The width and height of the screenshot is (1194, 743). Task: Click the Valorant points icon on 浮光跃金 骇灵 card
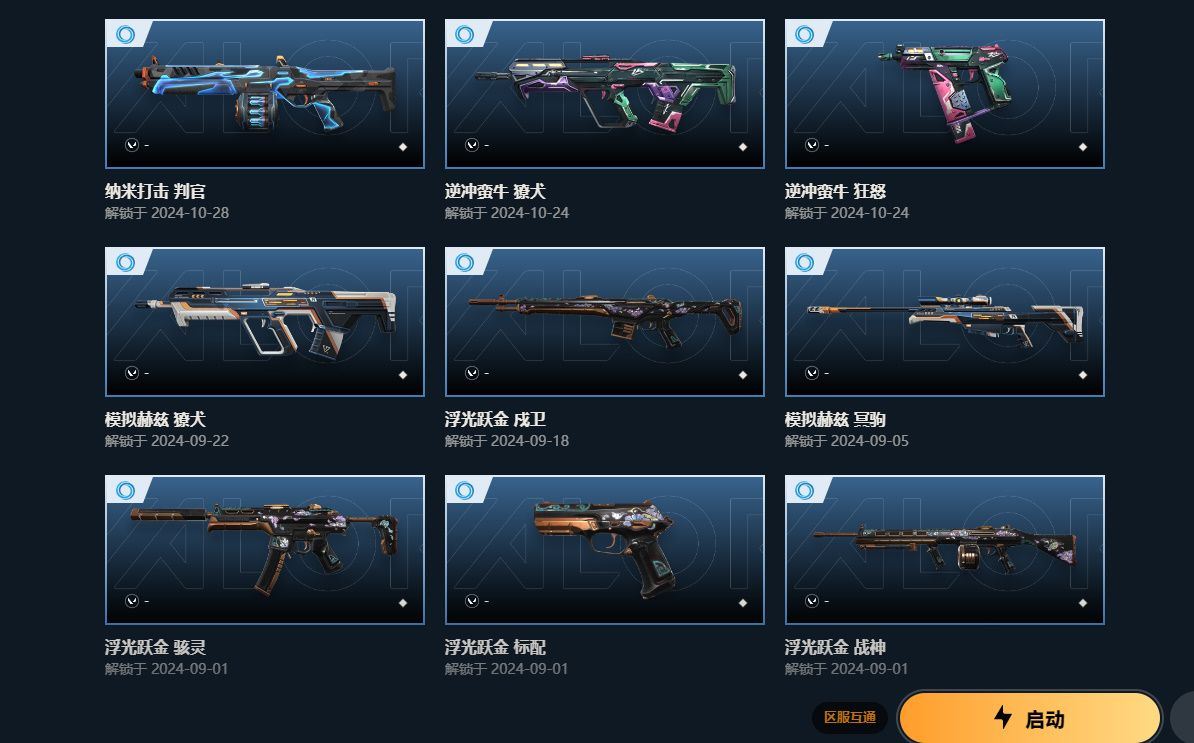click(x=132, y=601)
